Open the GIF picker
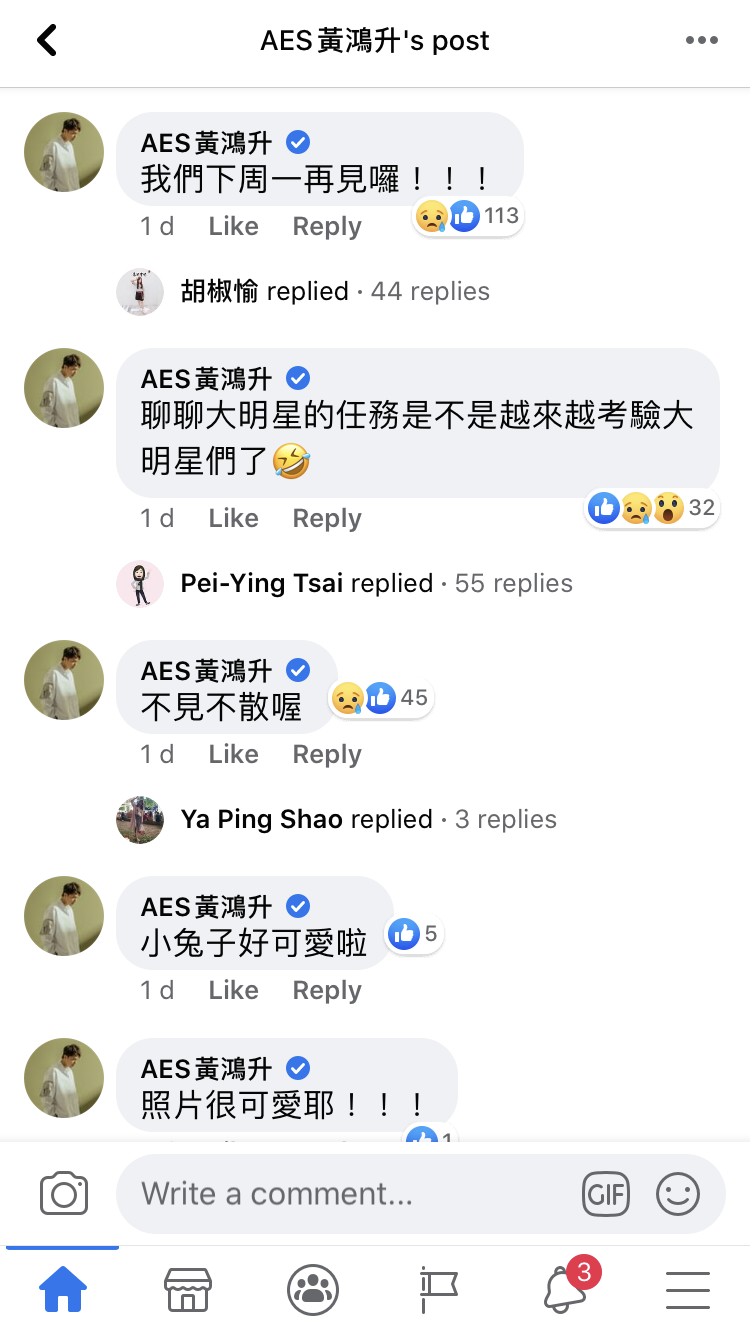The image size is (750, 1334). point(606,1194)
